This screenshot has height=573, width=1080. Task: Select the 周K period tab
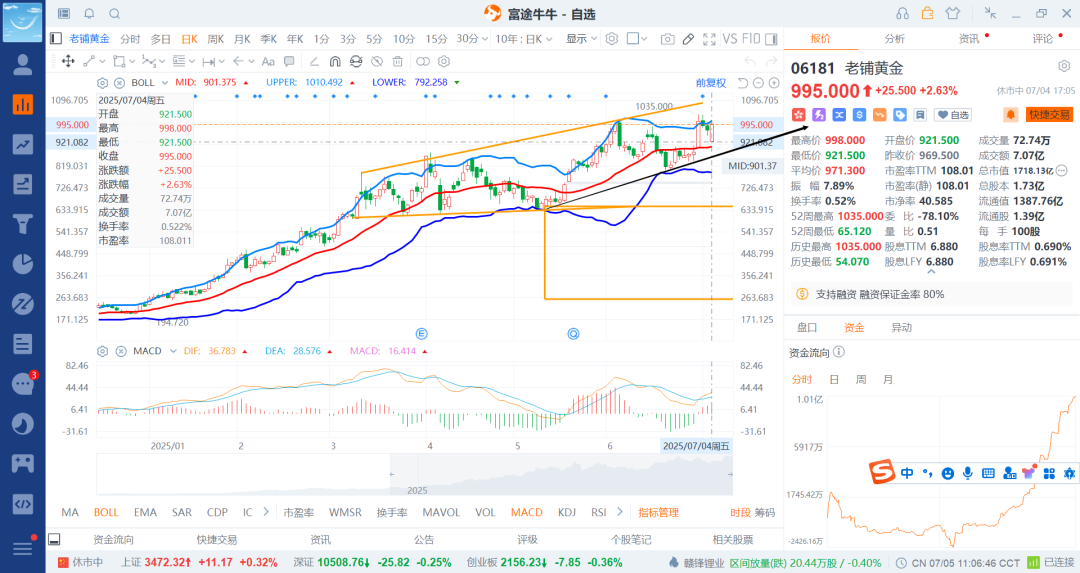tap(216, 39)
